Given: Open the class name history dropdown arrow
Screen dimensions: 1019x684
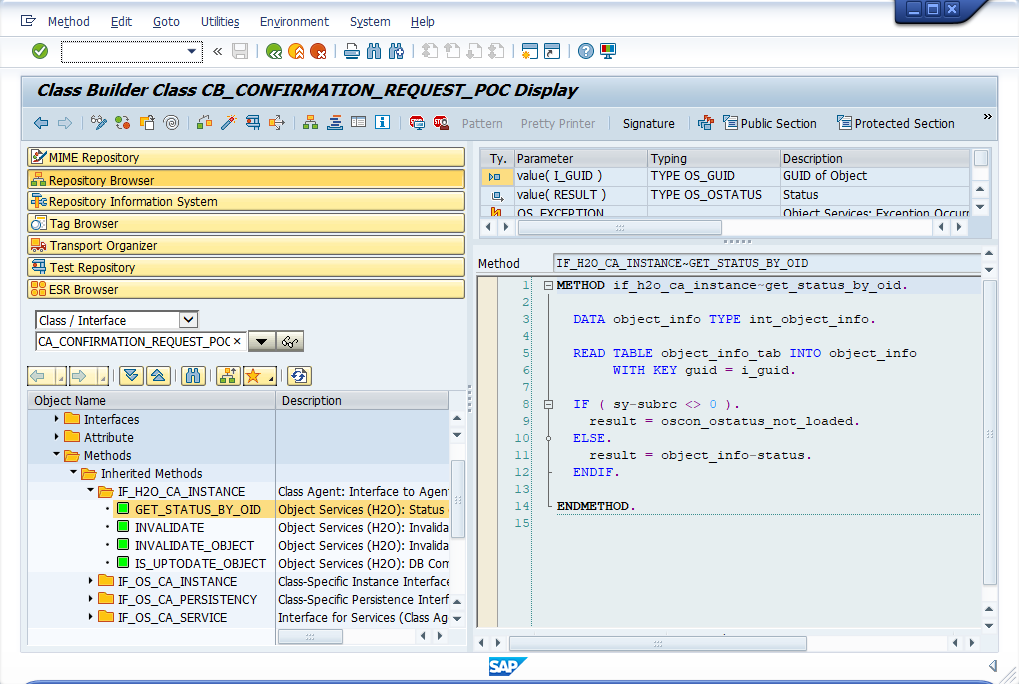Looking at the screenshot, I should click(x=261, y=342).
